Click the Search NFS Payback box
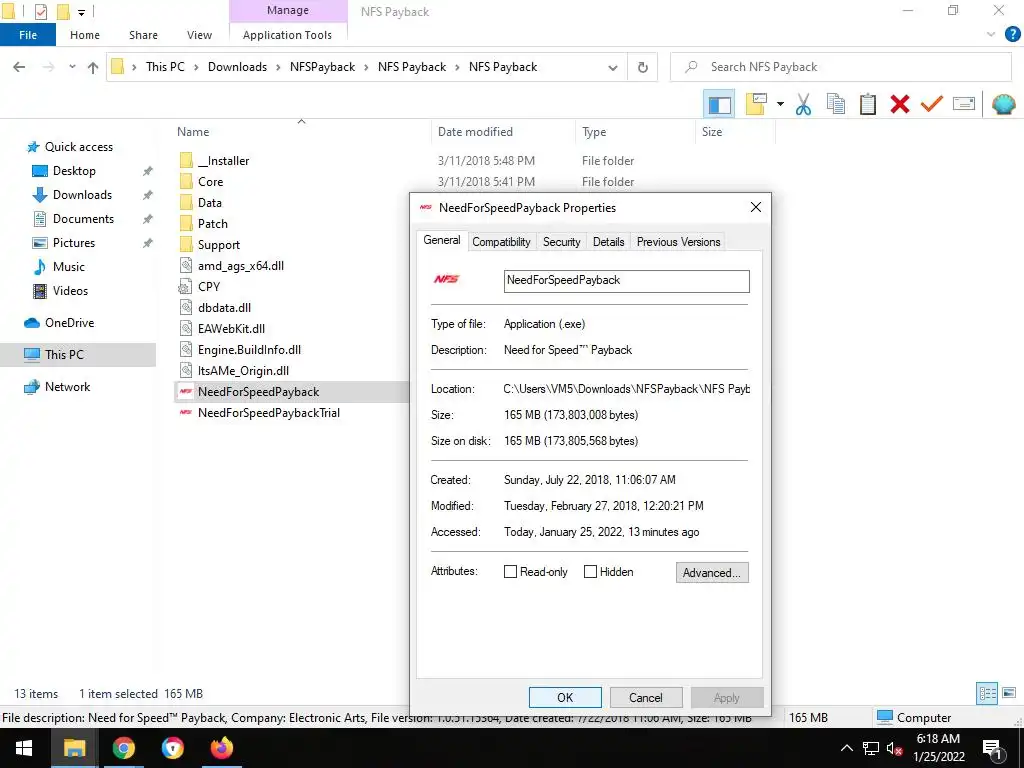 tap(841, 67)
